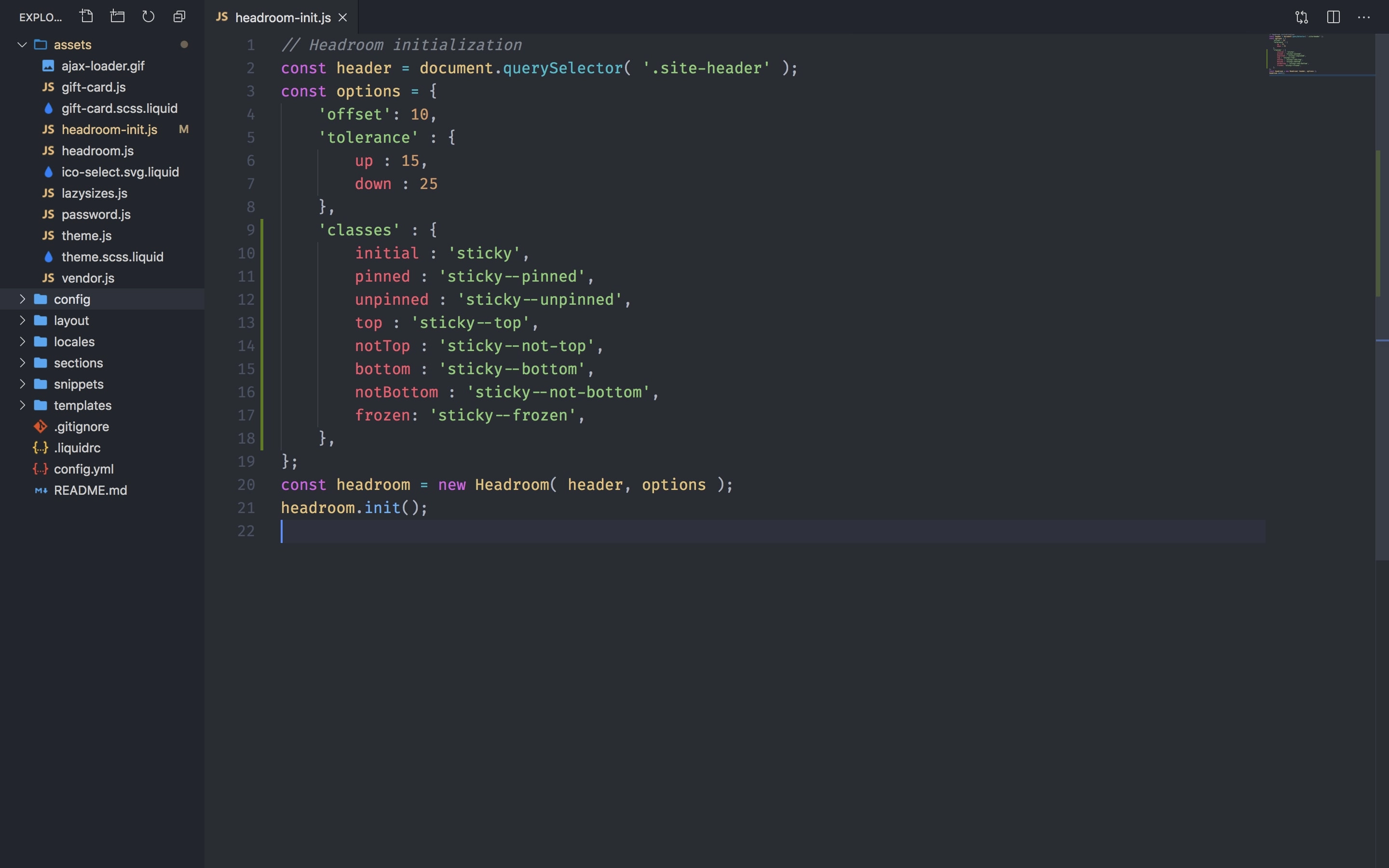Click the M modified badge on headroom-init.js
Viewport: 1389px width, 868px height.
(184, 130)
